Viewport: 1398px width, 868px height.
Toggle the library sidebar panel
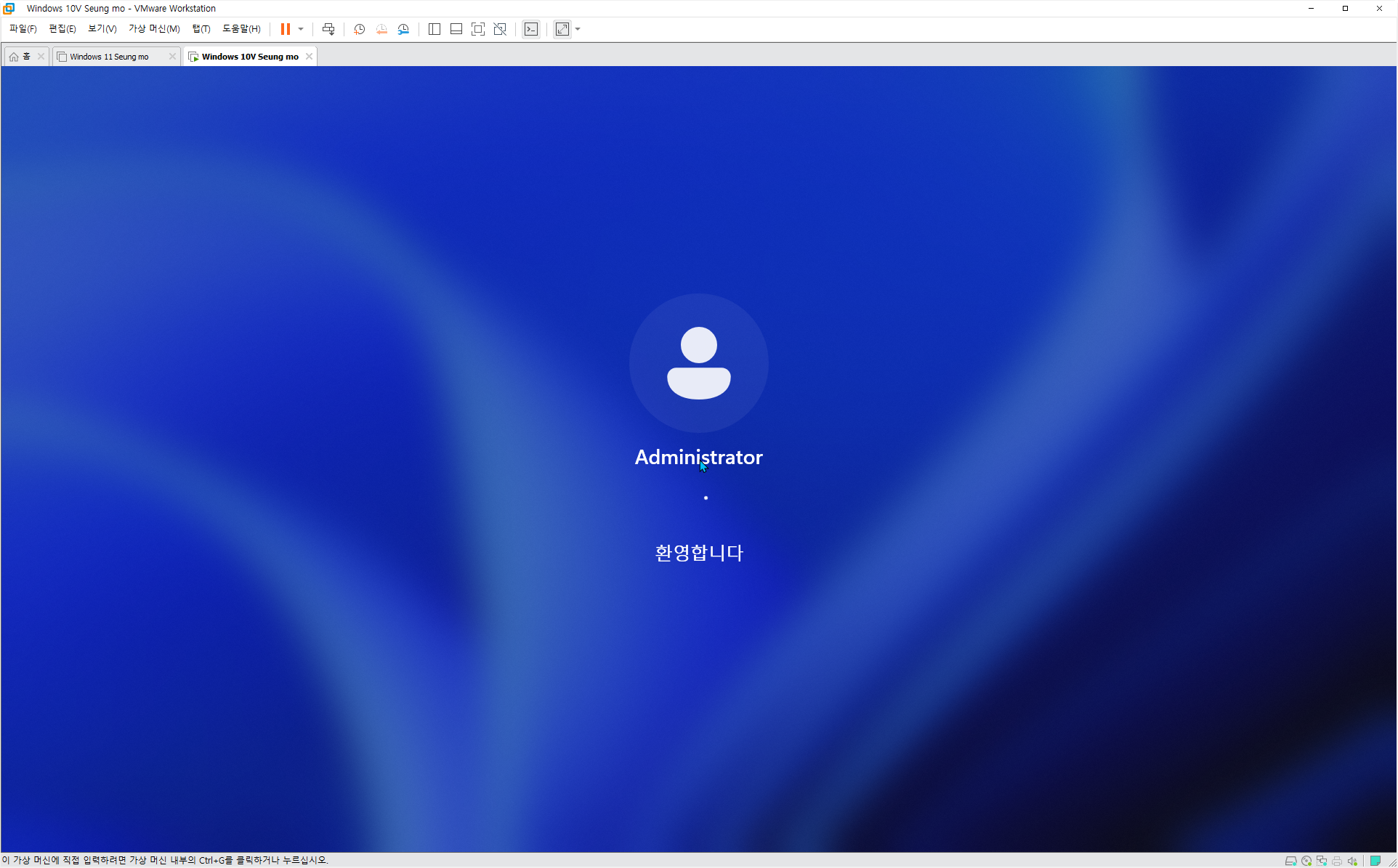coord(435,29)
